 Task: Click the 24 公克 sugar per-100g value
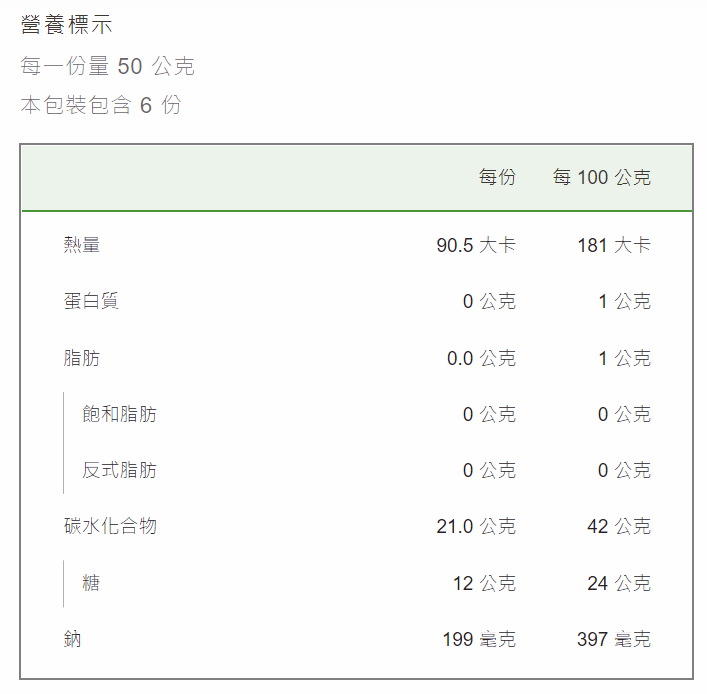[619, 583]
